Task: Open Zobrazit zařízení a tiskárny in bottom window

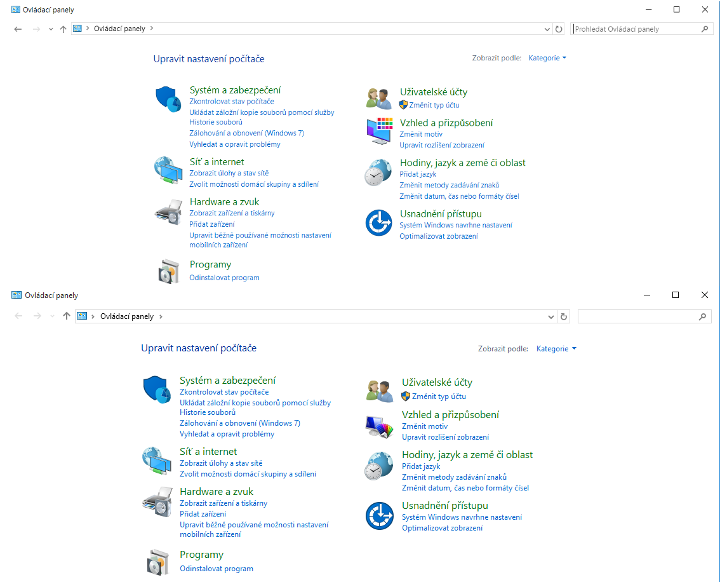Action: tap(223, 503)
